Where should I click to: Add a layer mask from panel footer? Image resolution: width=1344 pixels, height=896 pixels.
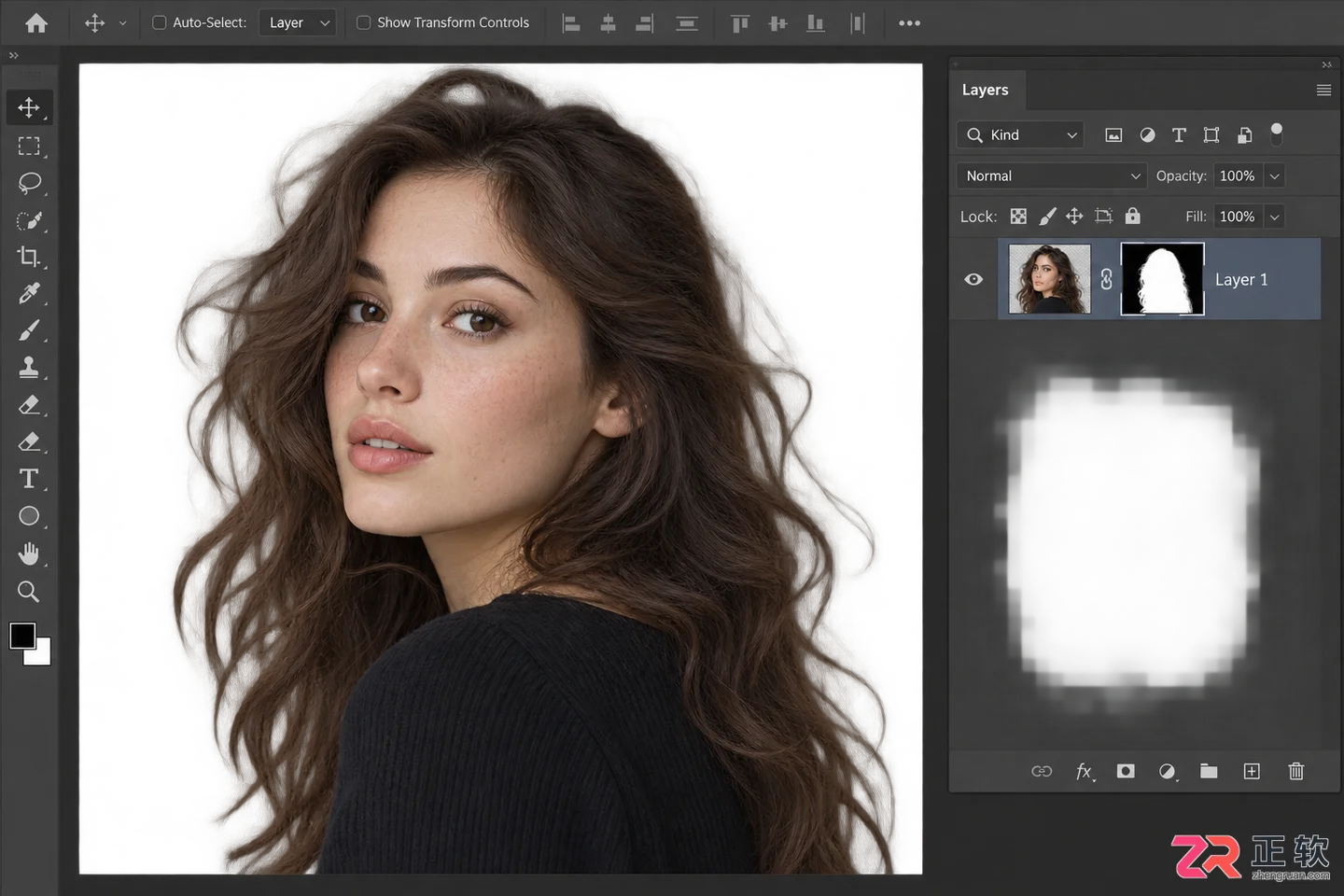click(1126, 771)
